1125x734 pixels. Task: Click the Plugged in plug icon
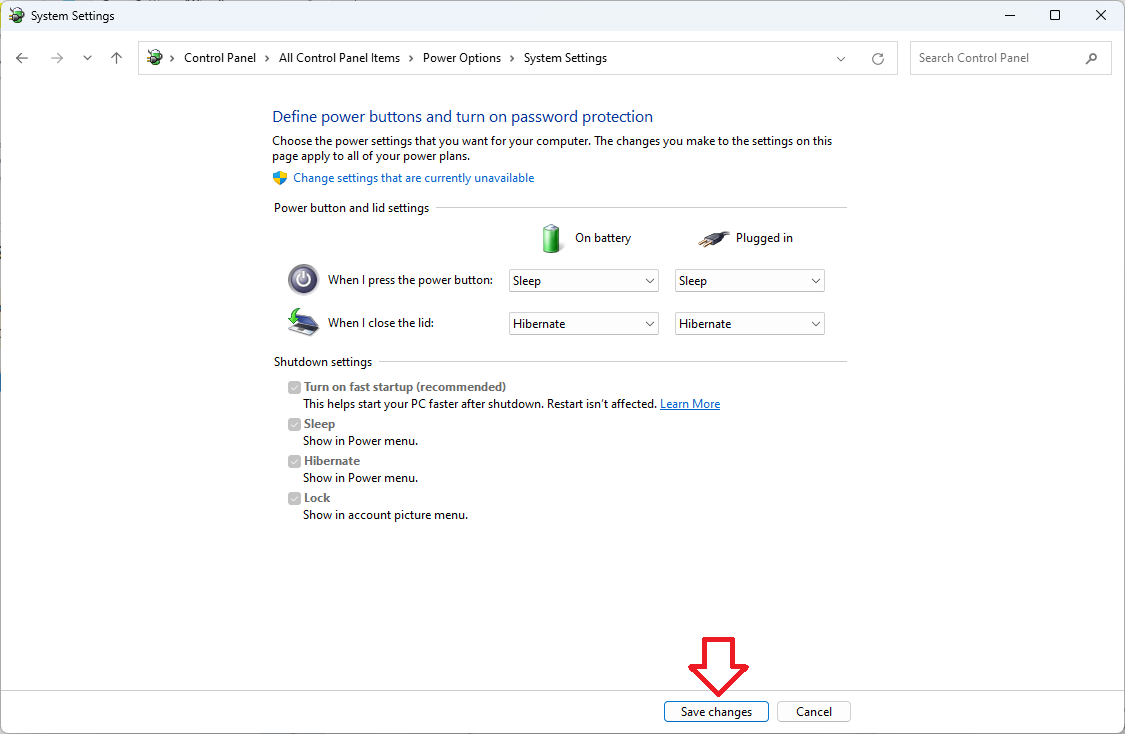pos(713,238)
